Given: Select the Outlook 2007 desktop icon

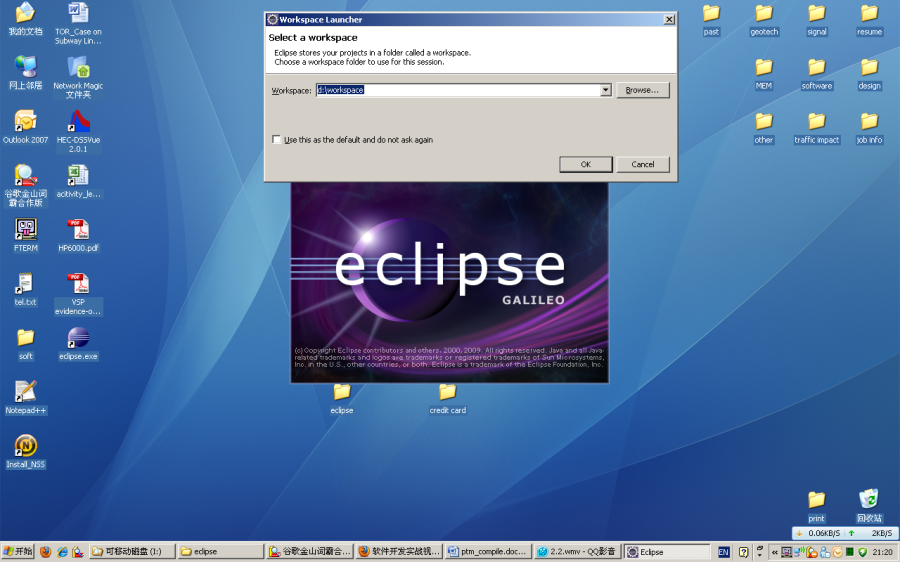Looking at the screenshot, I should (x=25, y=127).
